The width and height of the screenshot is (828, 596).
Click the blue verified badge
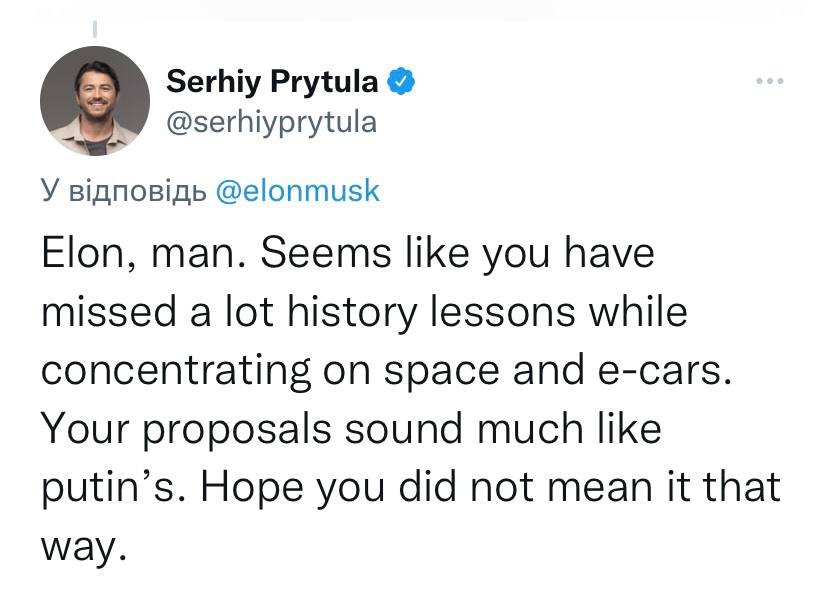click(400, 82)
